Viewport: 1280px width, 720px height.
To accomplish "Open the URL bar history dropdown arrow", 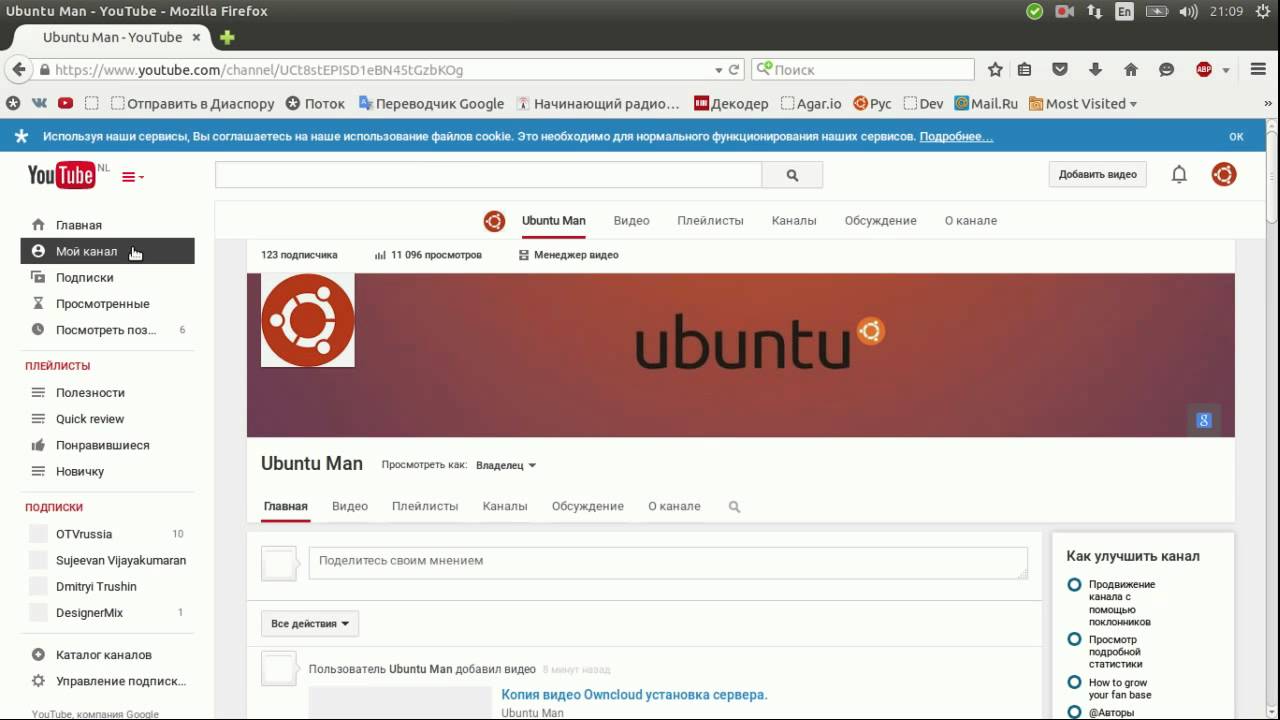I will (x=718, y=70).
